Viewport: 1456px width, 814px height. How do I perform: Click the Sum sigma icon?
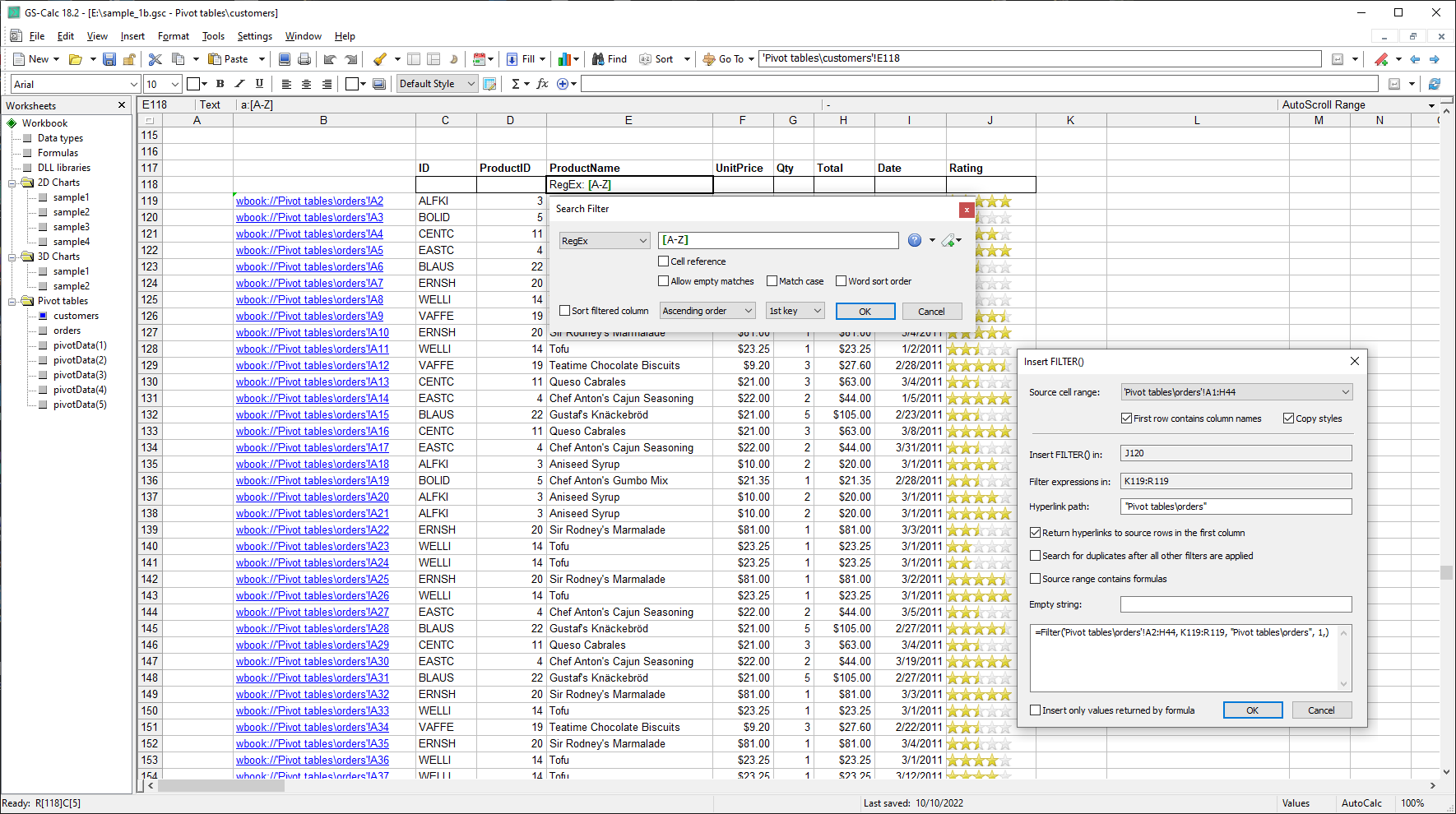coord(516,84)
